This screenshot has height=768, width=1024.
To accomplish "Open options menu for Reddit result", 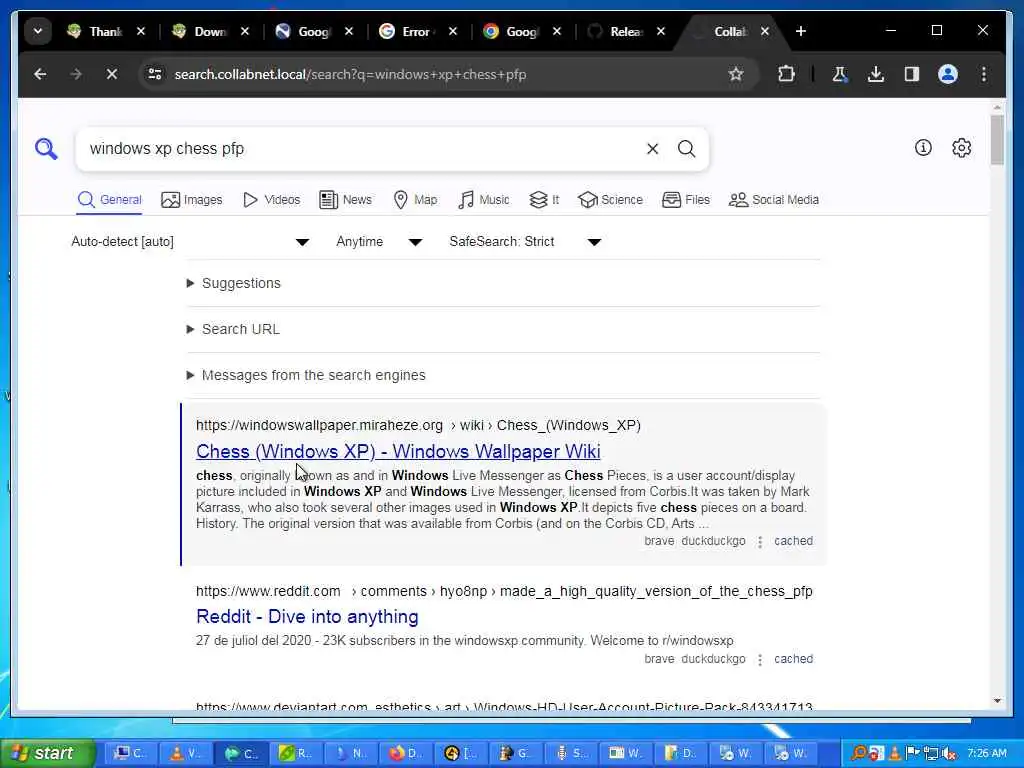I will pyautogui.click(x=760, y=660).
